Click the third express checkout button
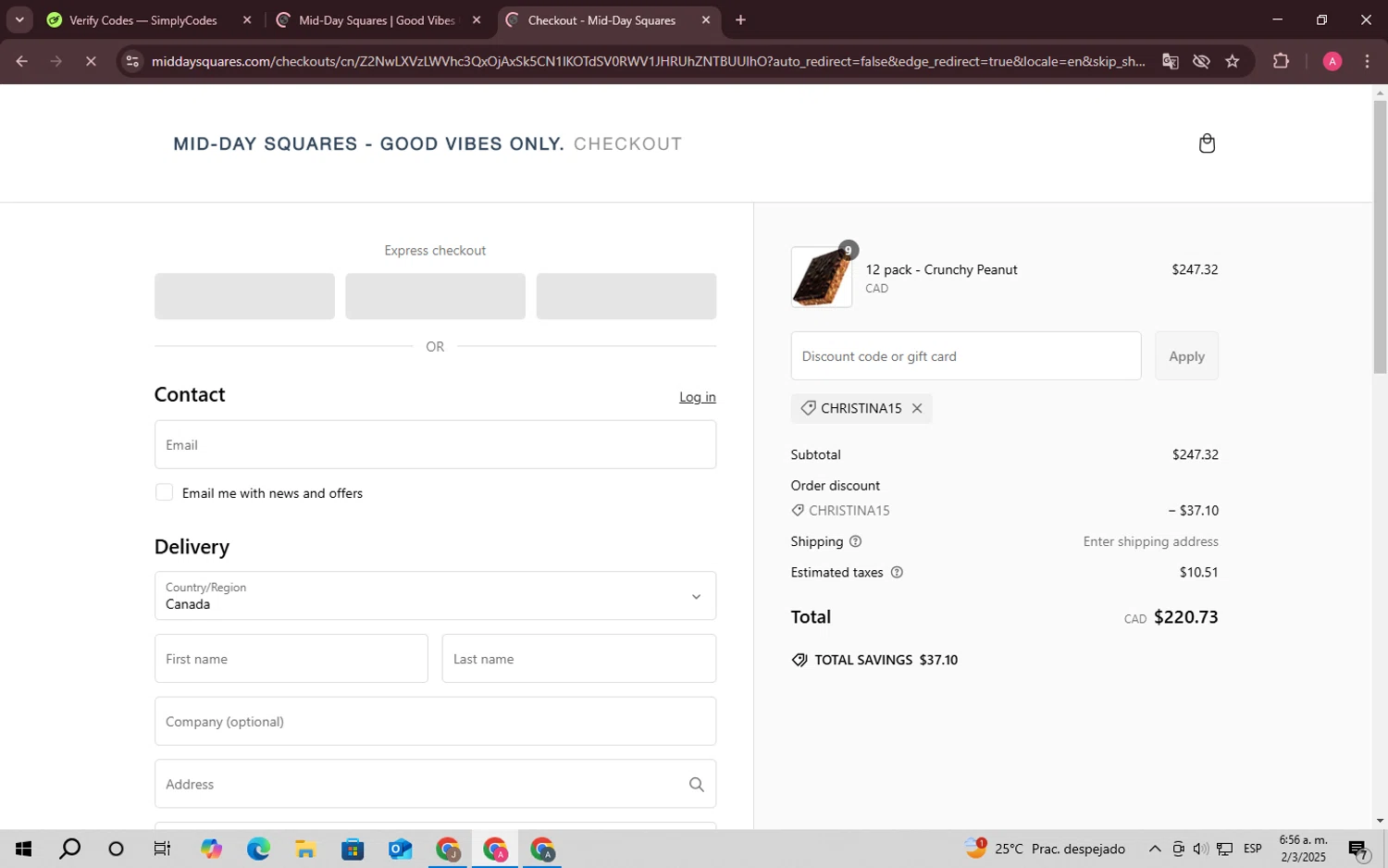1388x868 pixels. click(x=626, y=296)
